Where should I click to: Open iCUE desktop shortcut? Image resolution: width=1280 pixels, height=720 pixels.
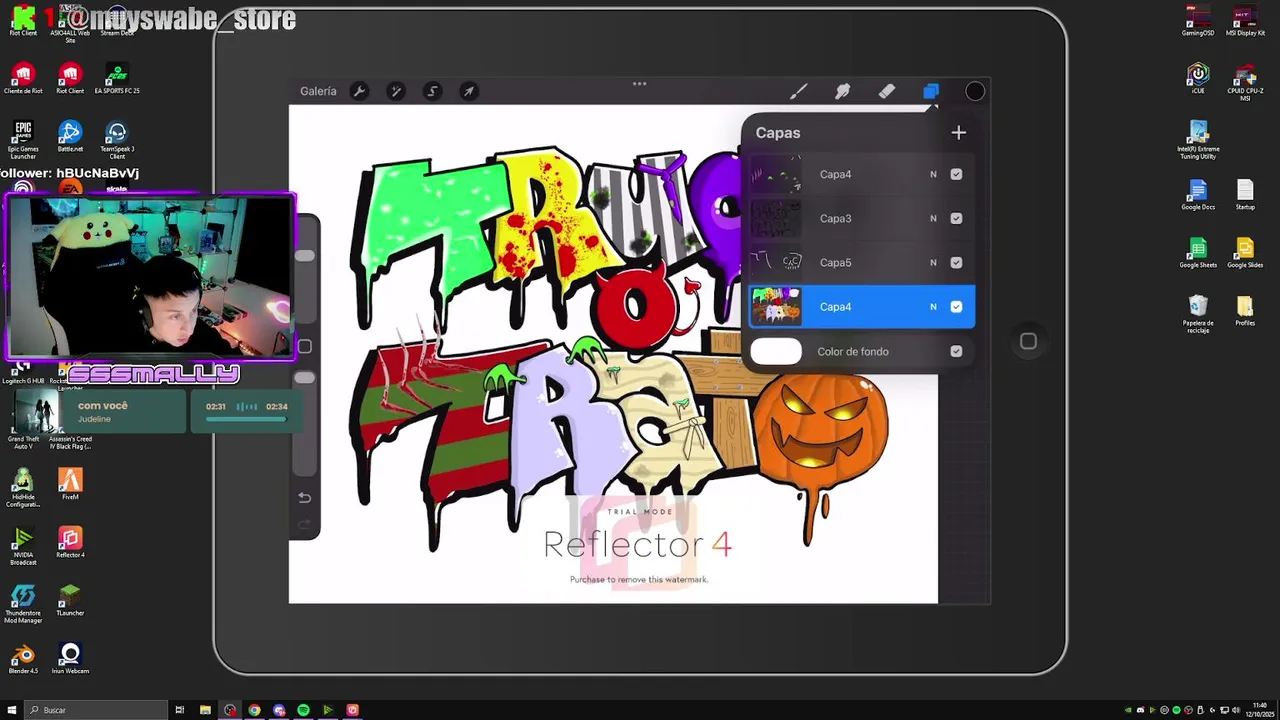[x=1198, y=78]
